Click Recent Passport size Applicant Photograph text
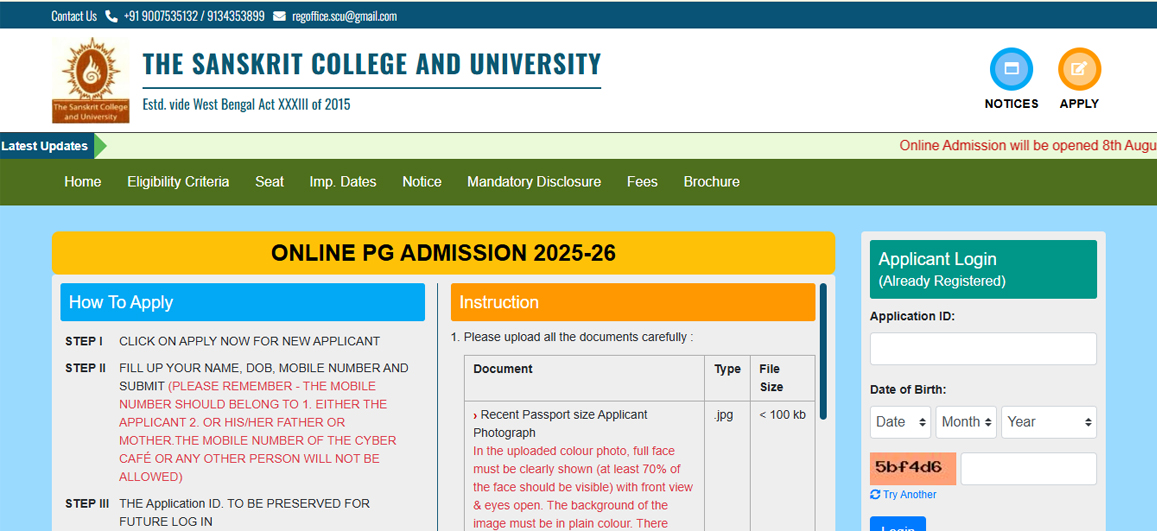 click(x=560, y=423)
